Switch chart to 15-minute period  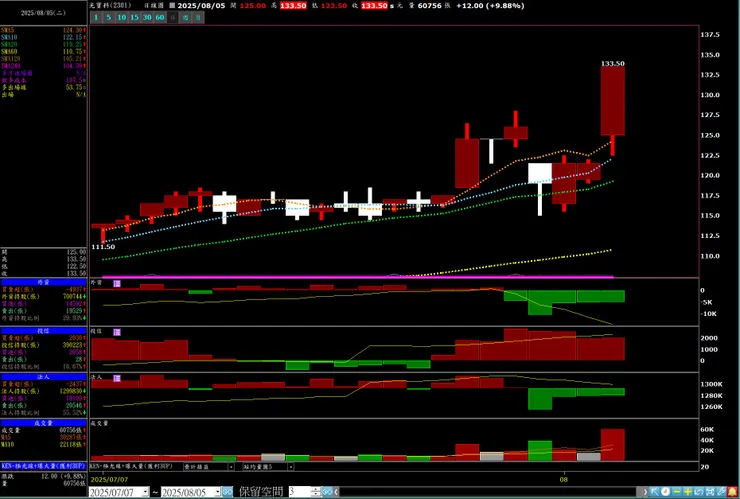pos(135,17)
